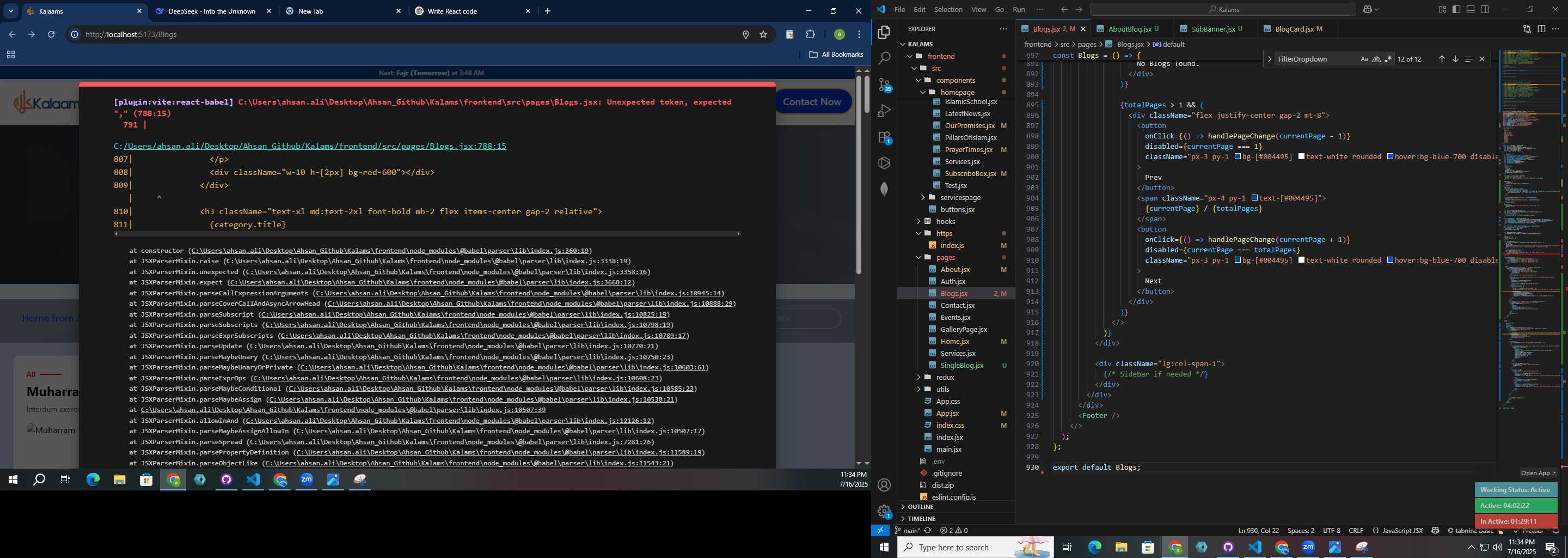Screen dimensions: 1568x558
Task: Expand the TIMELINE section
Action: point(957,518)
